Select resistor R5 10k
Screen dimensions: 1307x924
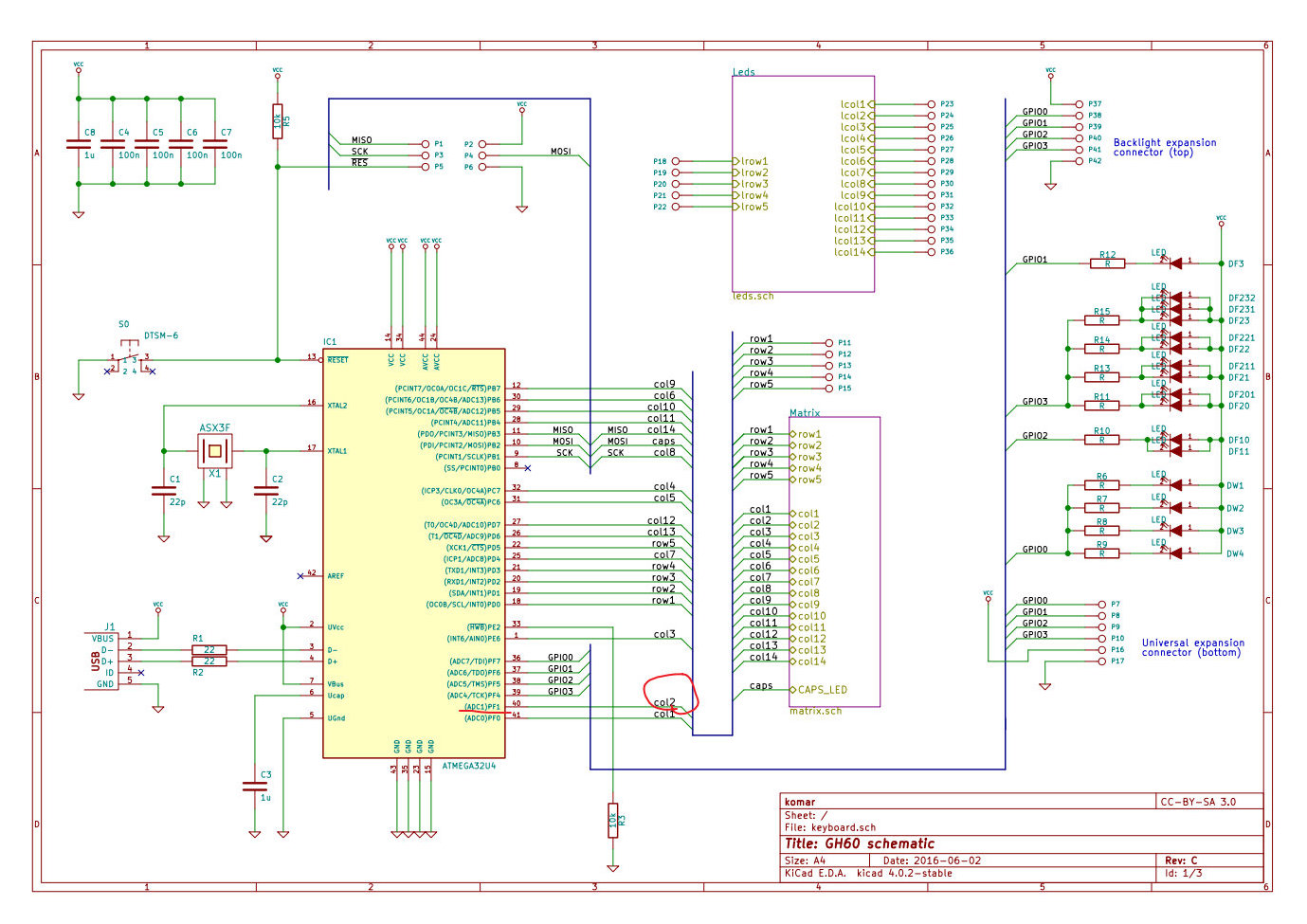pyautogui.click(x=278, y=121)
